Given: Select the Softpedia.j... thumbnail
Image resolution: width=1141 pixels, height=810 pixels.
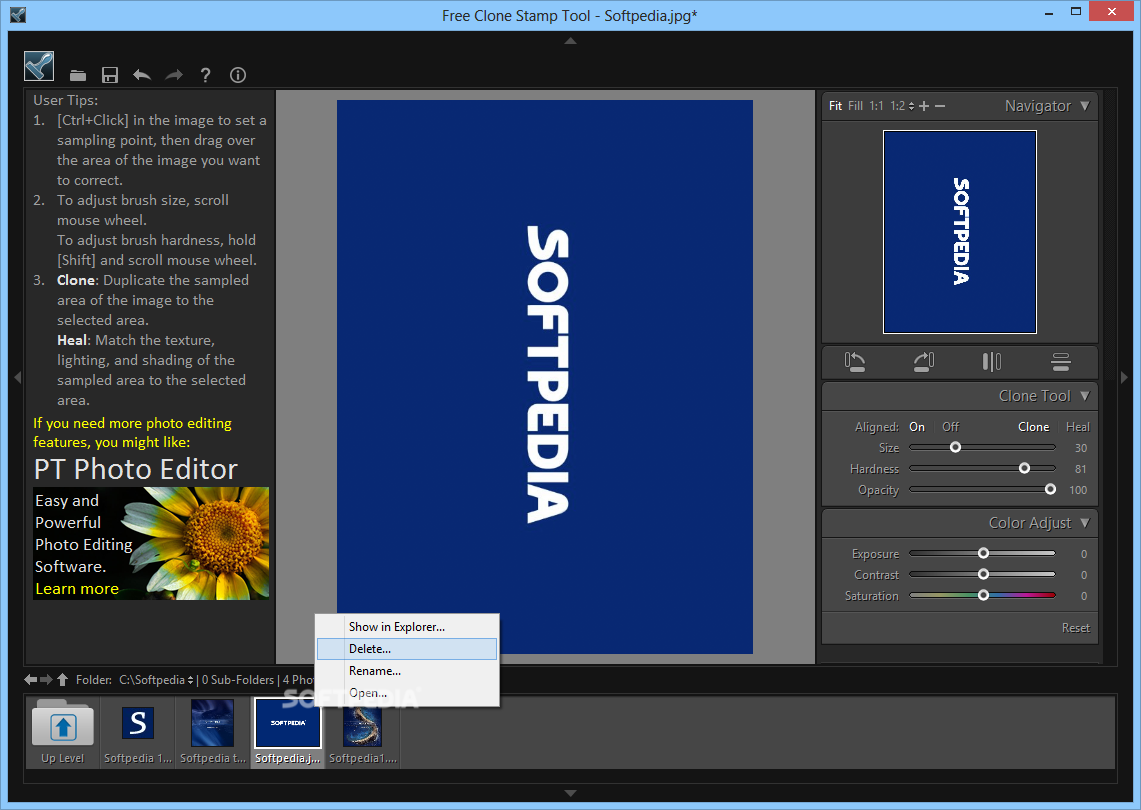Looking at the screenshot, I should [287, 732].
